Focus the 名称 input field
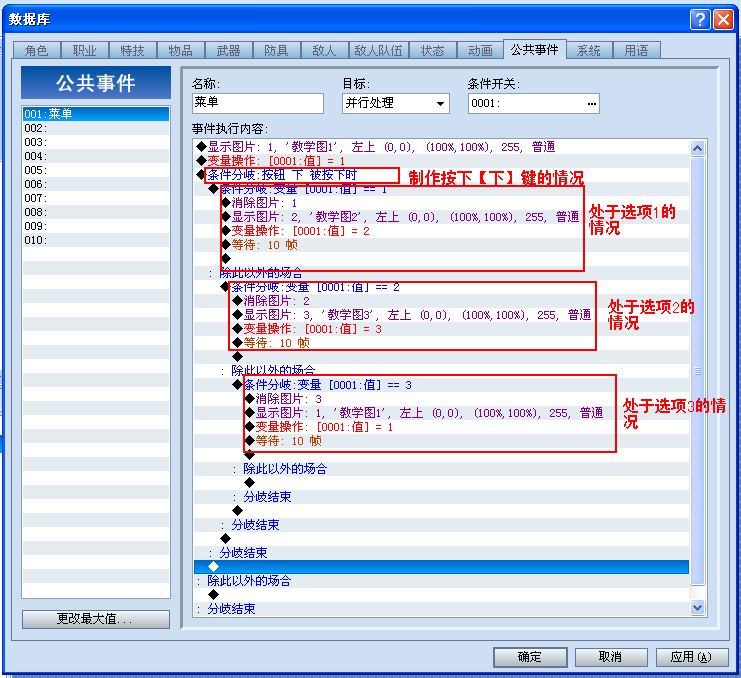Screen dimensions: 741x678 258,103
